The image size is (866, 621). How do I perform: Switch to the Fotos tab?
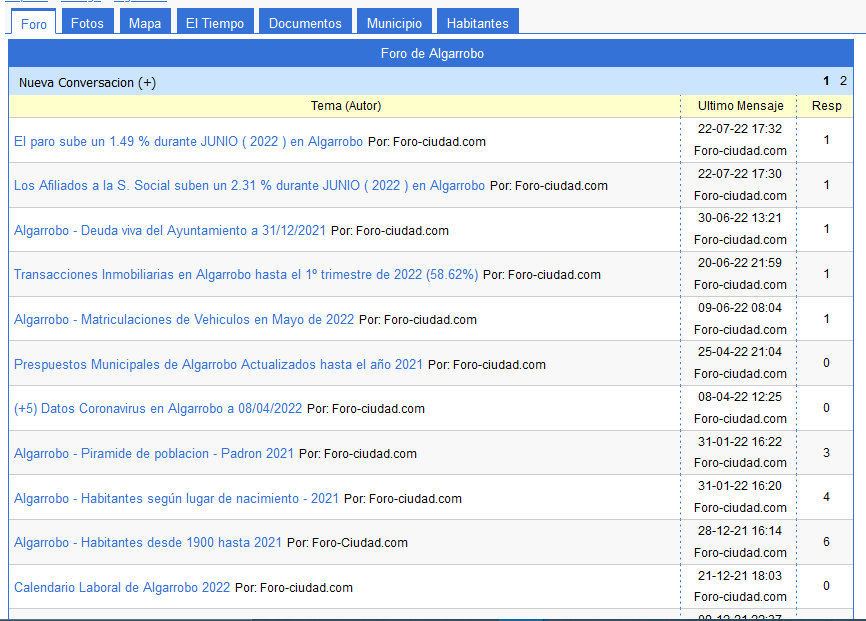[x=87, y=23]
